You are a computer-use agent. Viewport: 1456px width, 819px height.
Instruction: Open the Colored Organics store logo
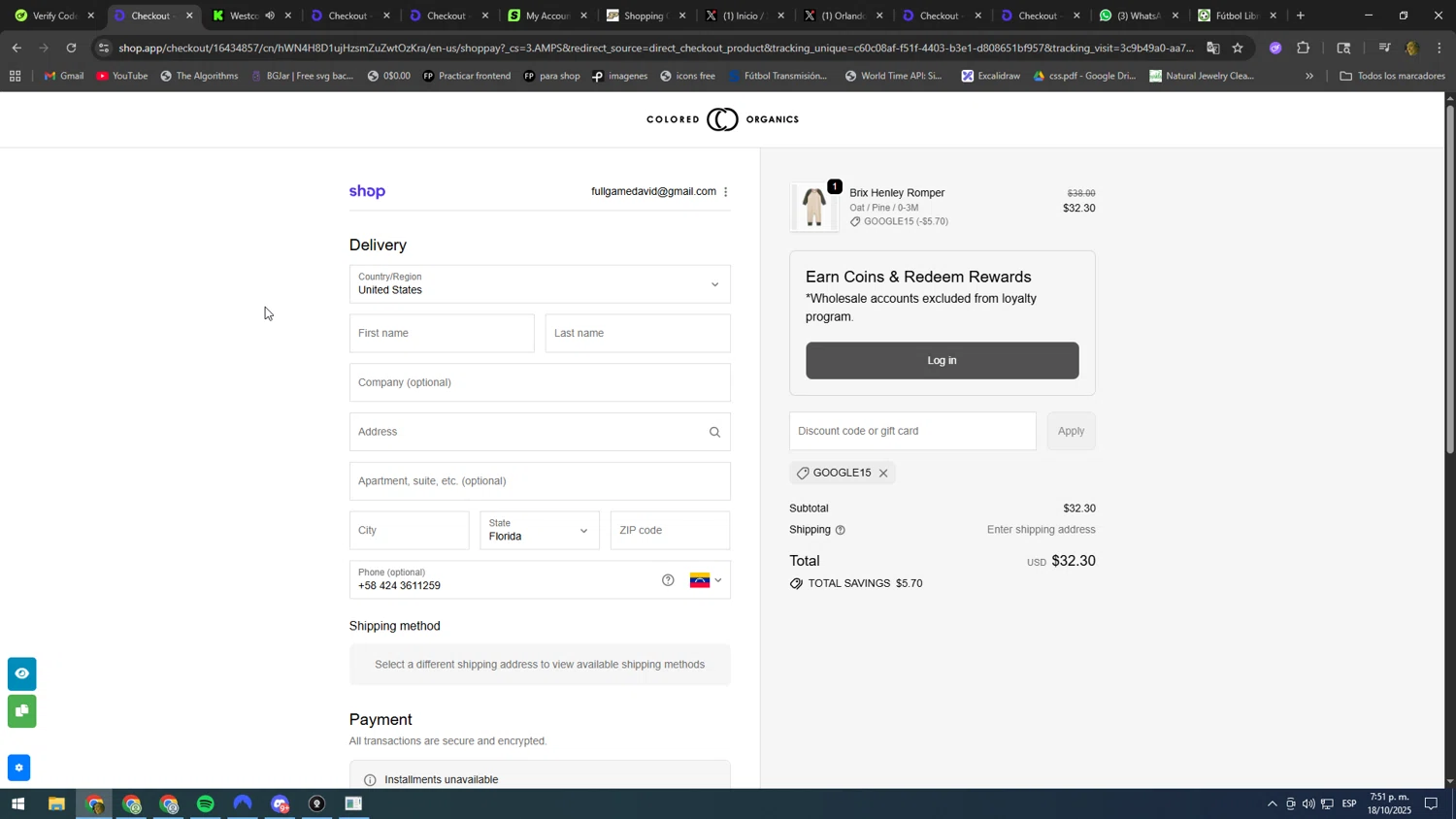[x=722, y=119]
